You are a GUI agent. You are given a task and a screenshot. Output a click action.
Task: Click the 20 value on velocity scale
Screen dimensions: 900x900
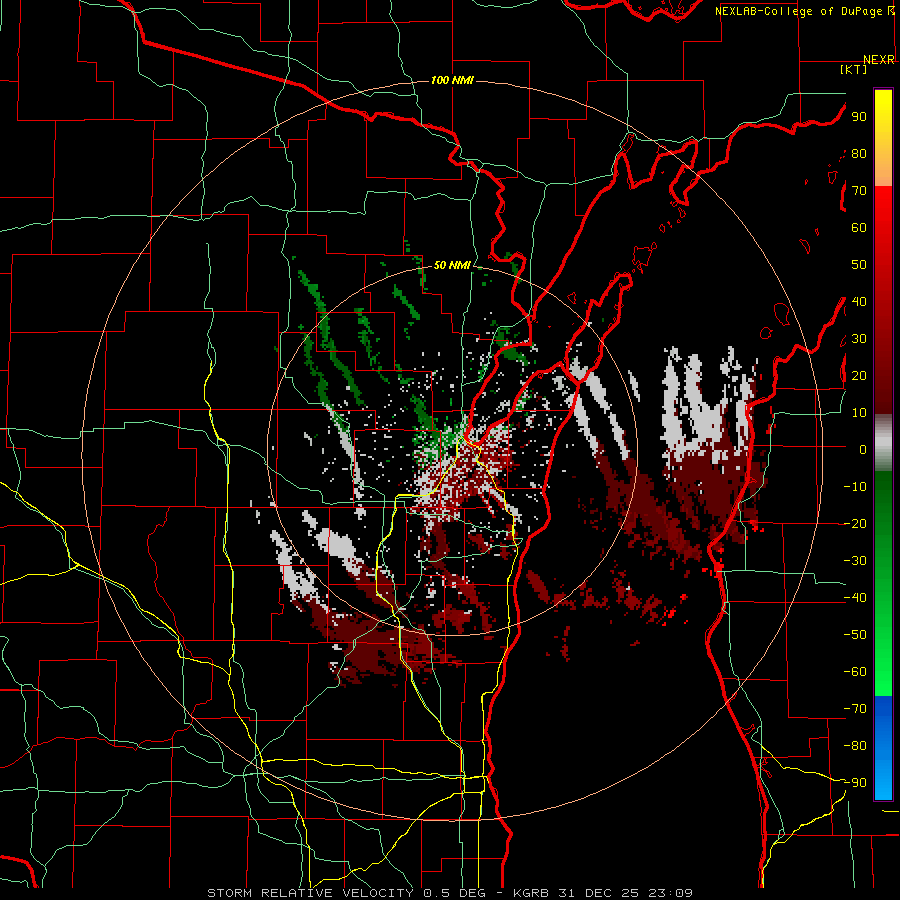pos(859,375)
